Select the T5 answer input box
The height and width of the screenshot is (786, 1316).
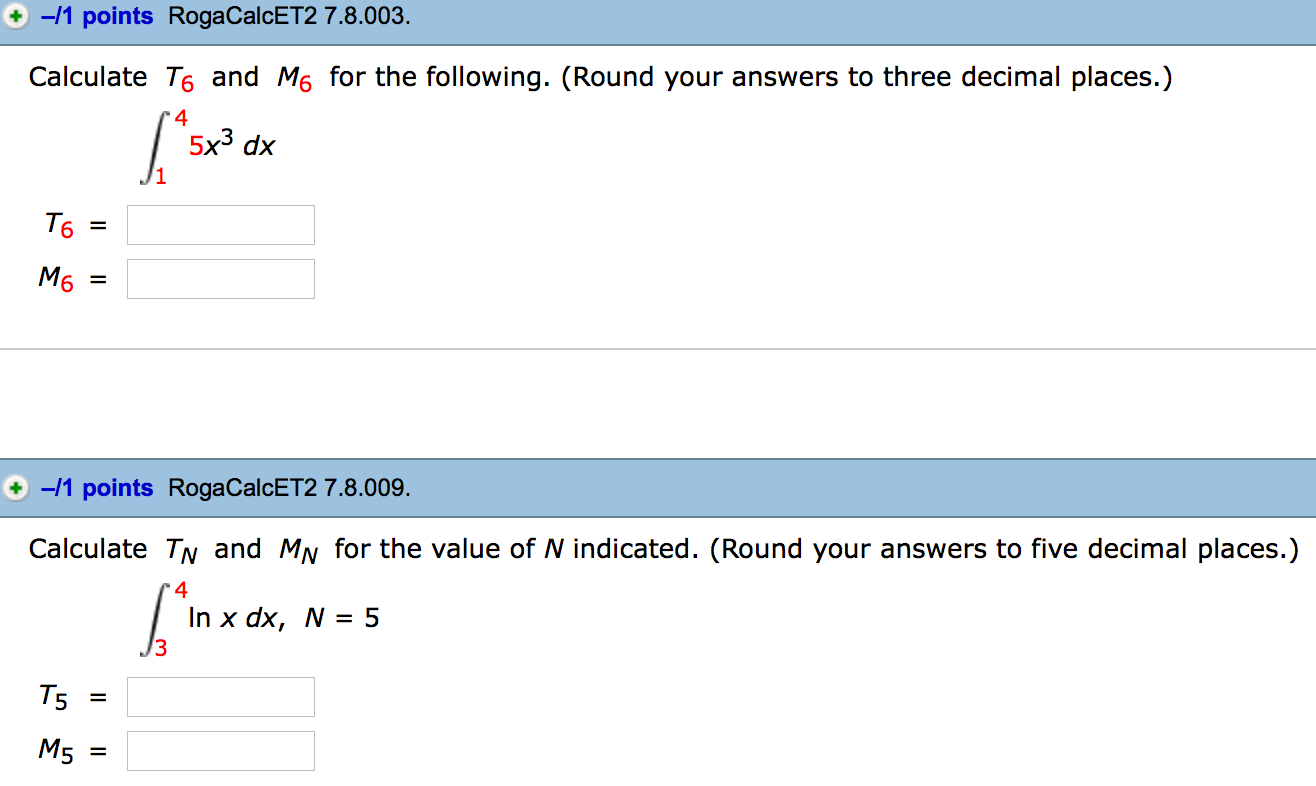[220, 696]
